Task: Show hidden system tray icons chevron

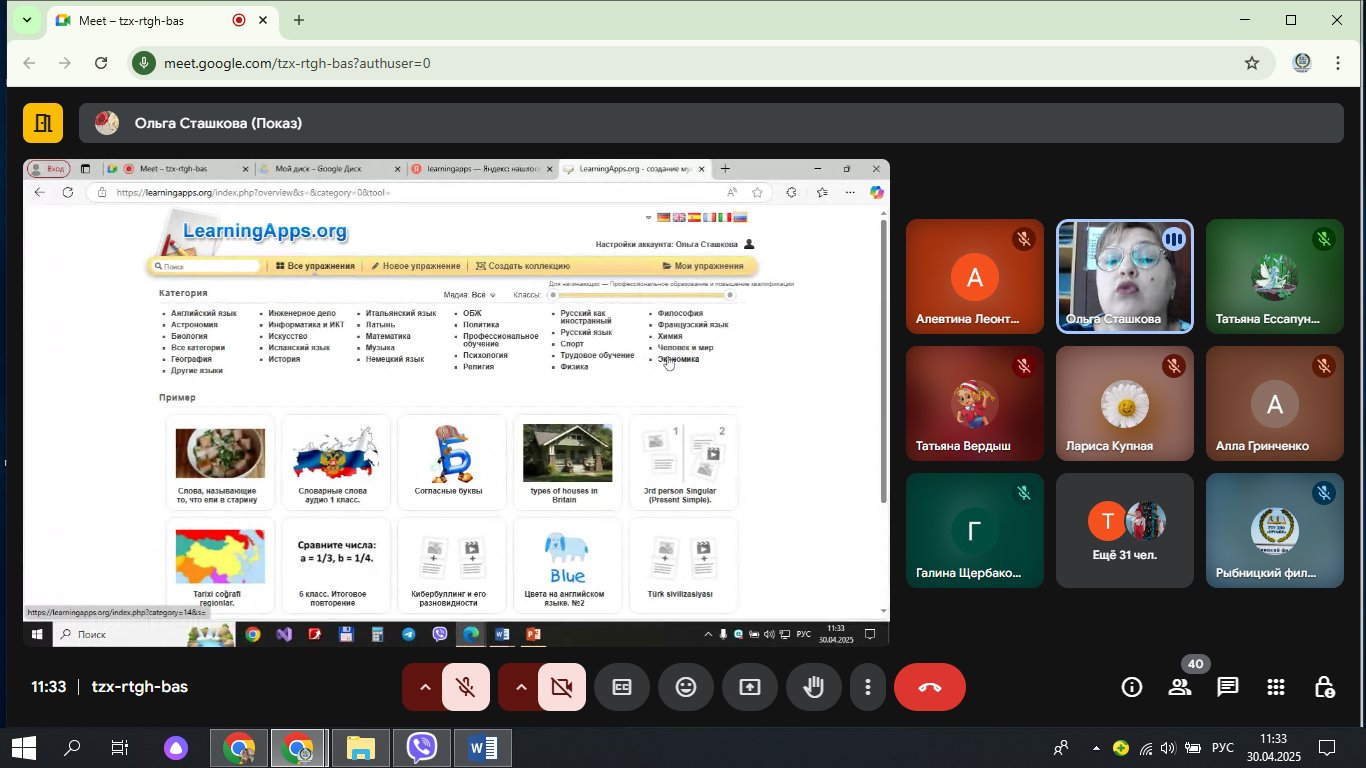Action: click(x=1095, y=748)
